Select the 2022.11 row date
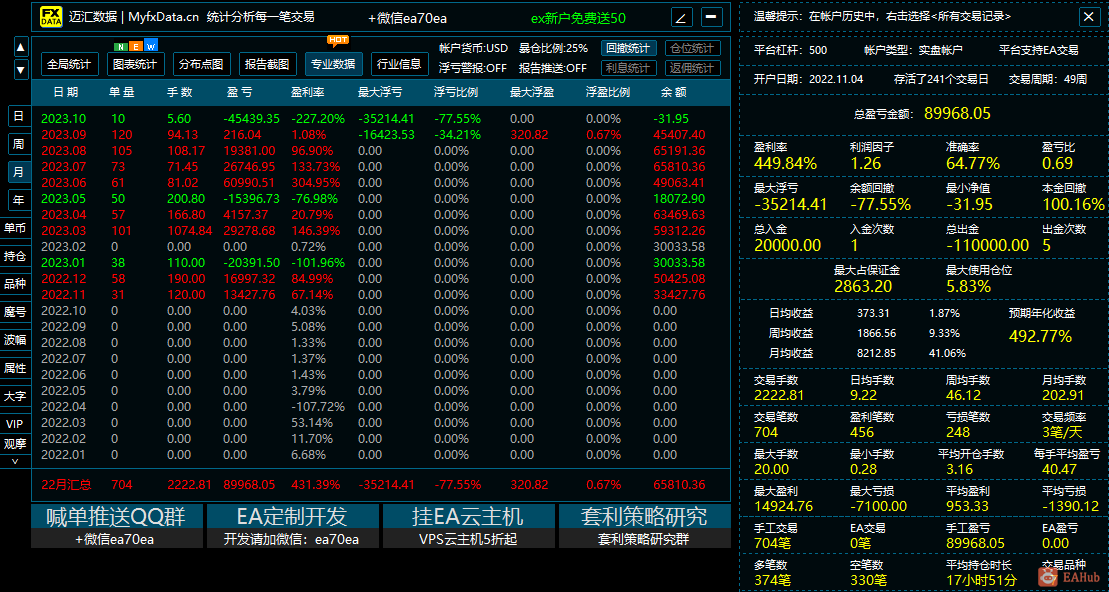Viewport: 1109px width, 592px height. (x=63, y=295)
